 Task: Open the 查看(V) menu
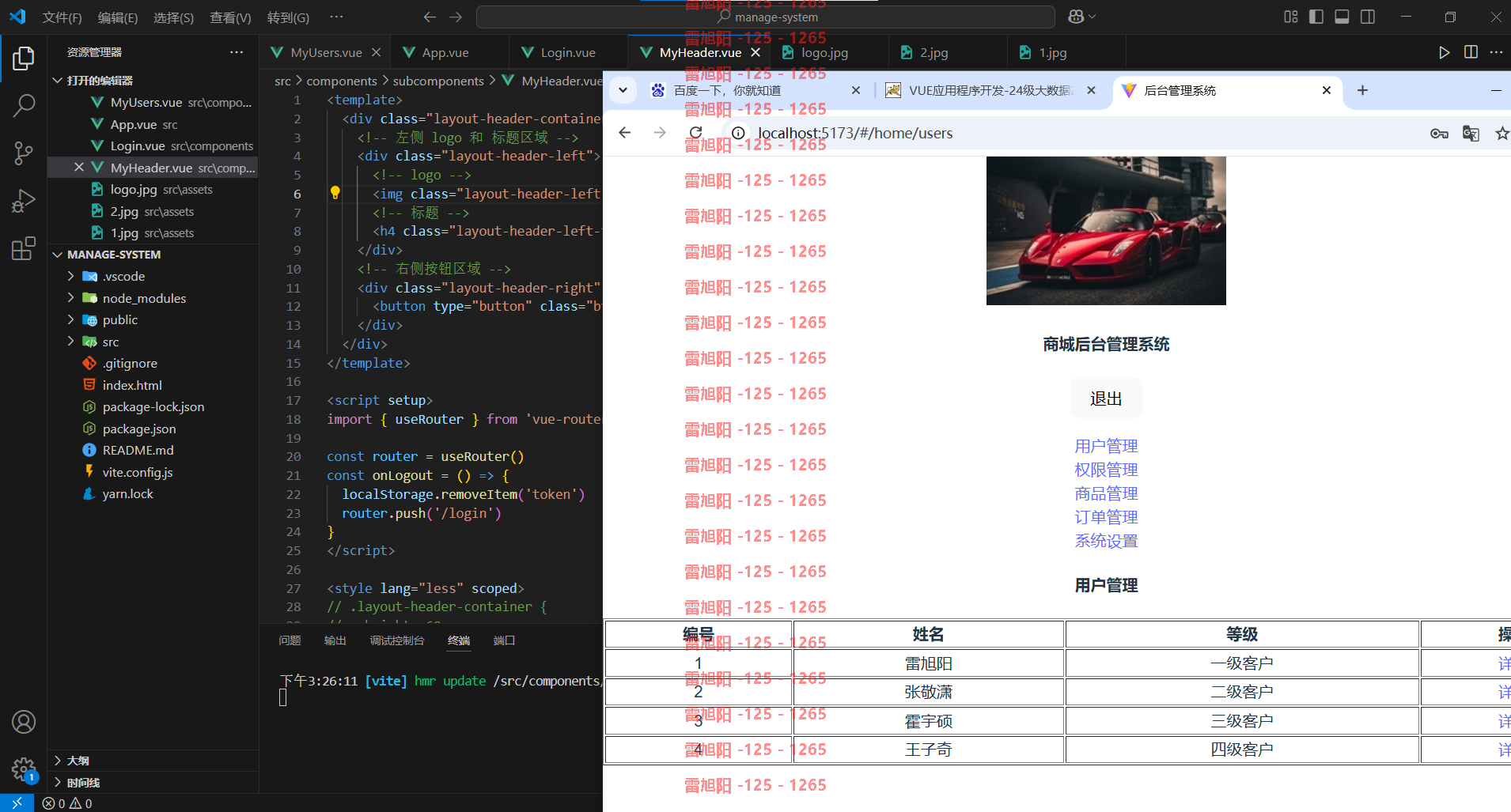coord(230,17)
